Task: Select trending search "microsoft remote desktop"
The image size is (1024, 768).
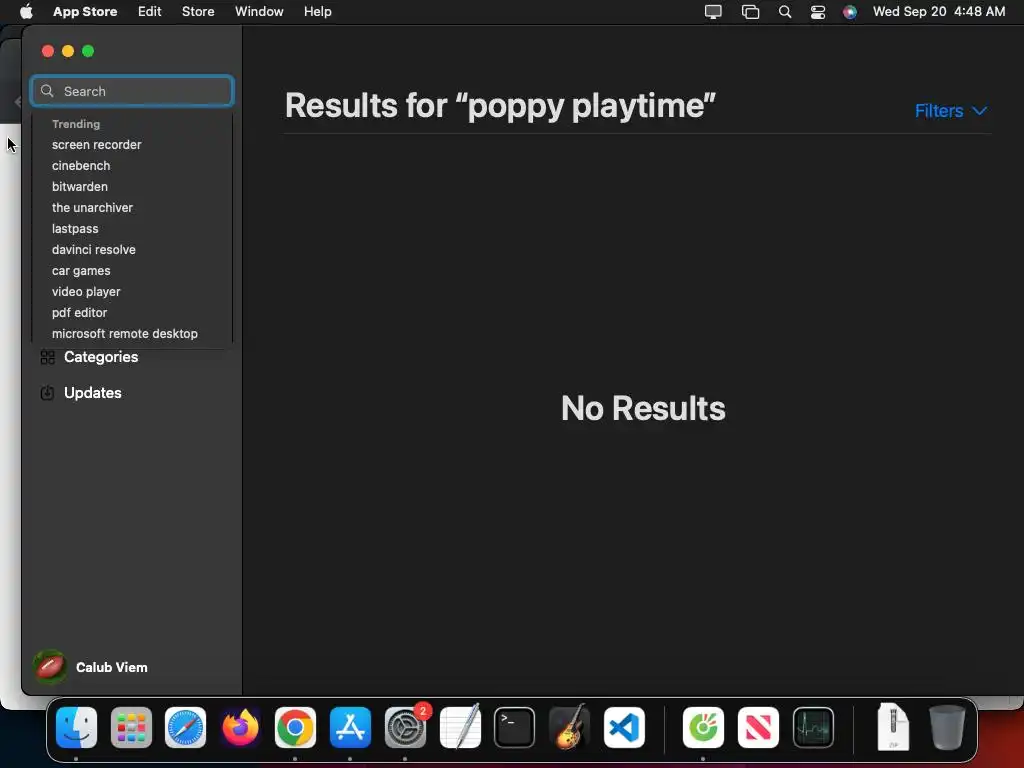Action: coord(125,334)
